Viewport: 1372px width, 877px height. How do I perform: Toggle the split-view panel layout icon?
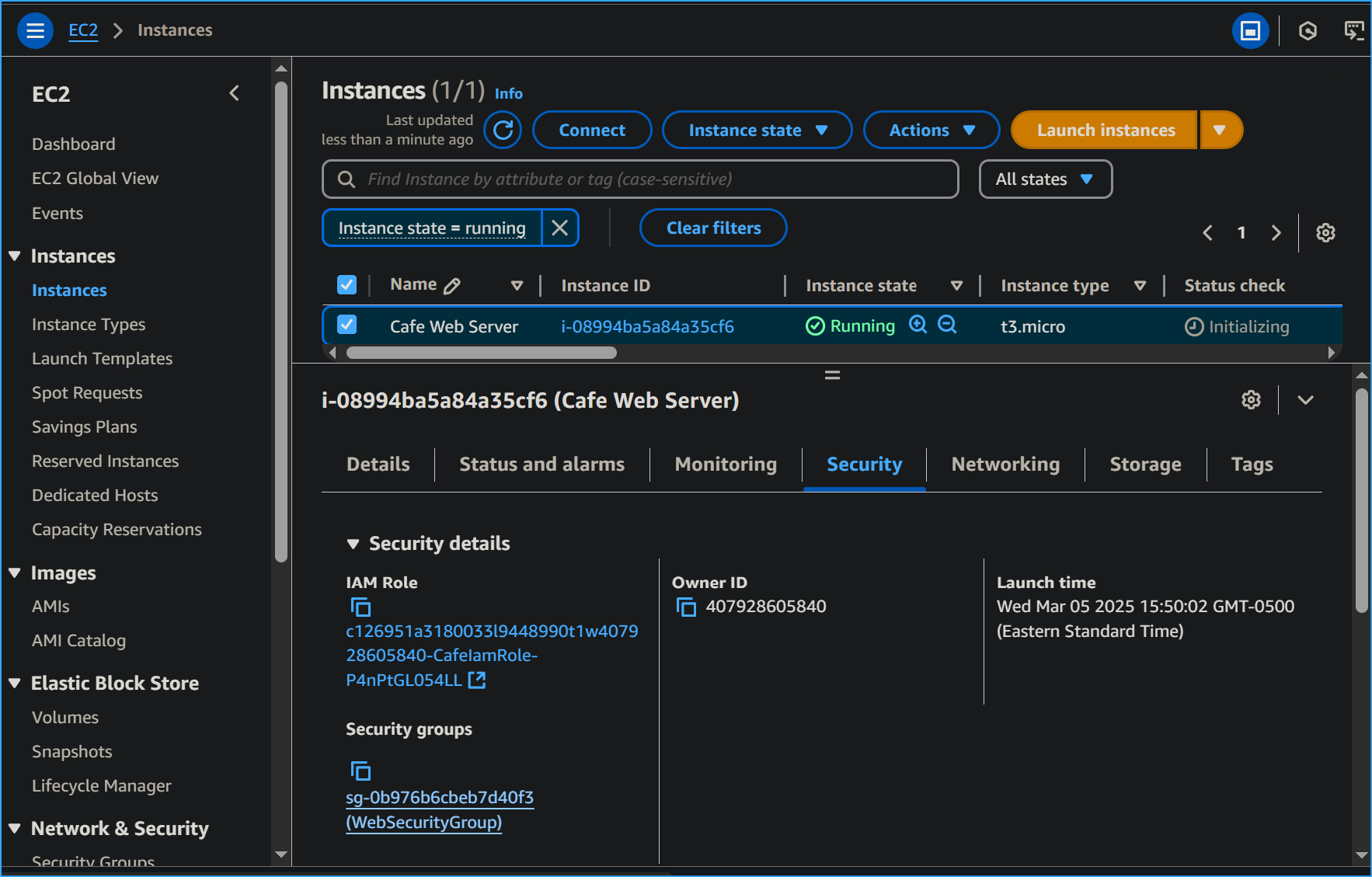coord(1250,31)
